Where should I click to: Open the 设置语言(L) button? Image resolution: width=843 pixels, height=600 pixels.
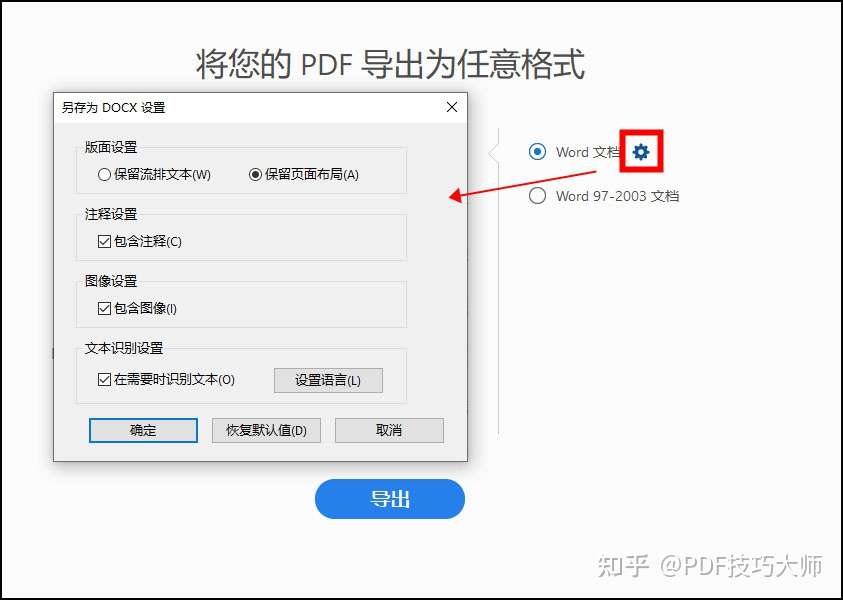pyautogui.click(x=328, y=380)
